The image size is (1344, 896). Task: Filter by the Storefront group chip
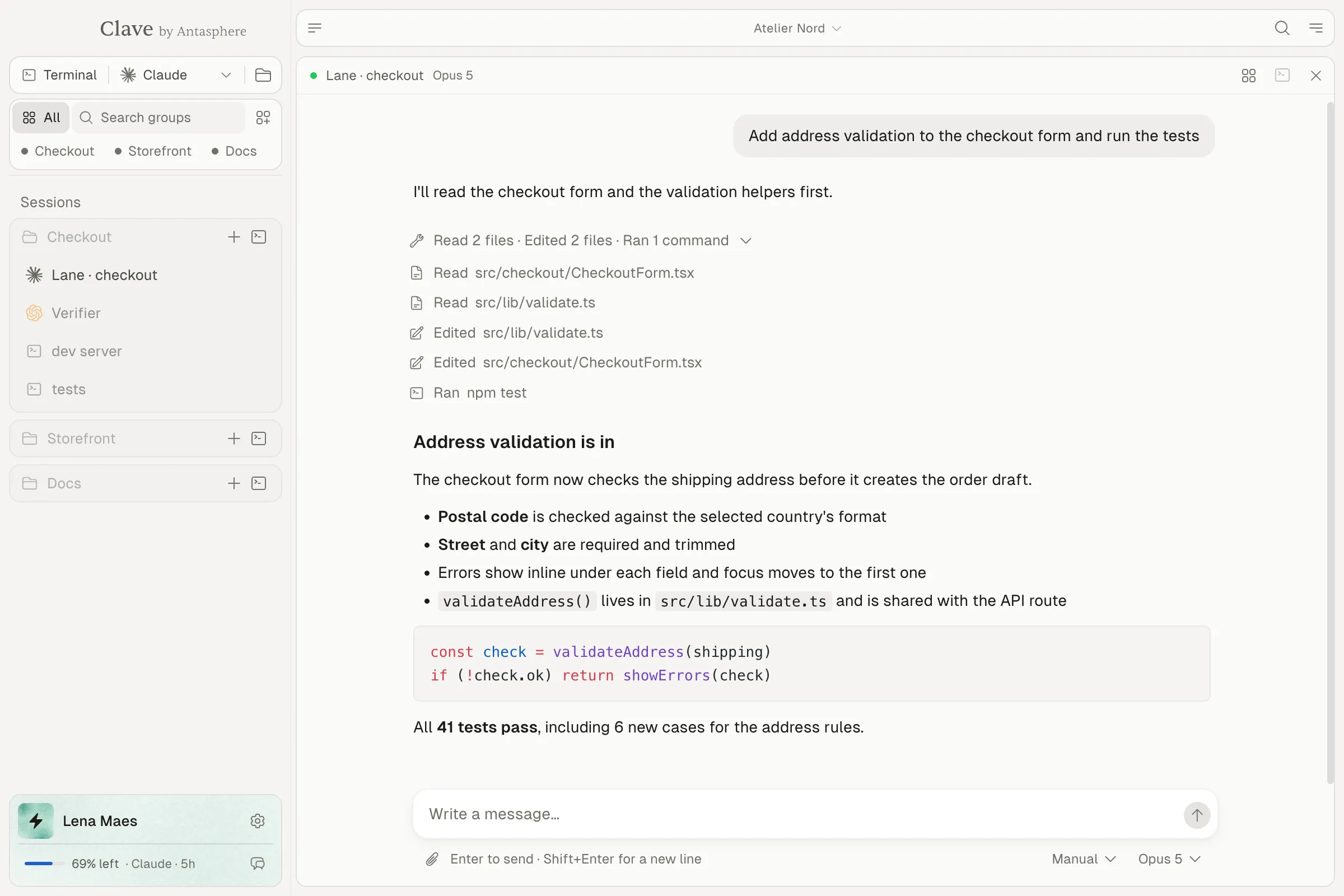click(153, 151)
